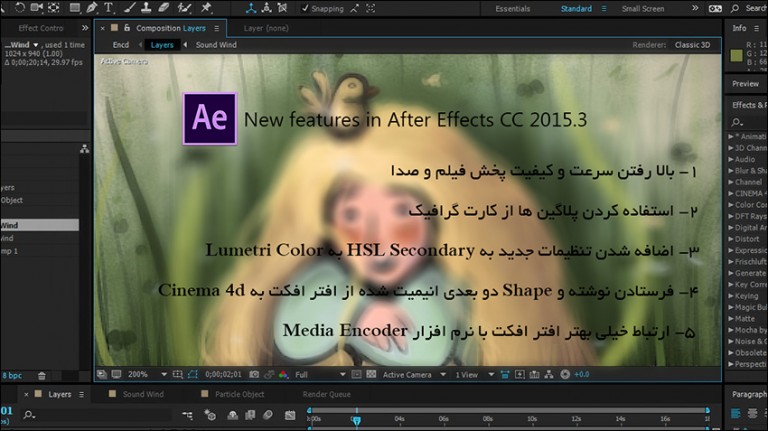The height and width of the screenshot is (431, 768).
Task: Switch to the Small Screen workspace
Action: pos(643,9)
